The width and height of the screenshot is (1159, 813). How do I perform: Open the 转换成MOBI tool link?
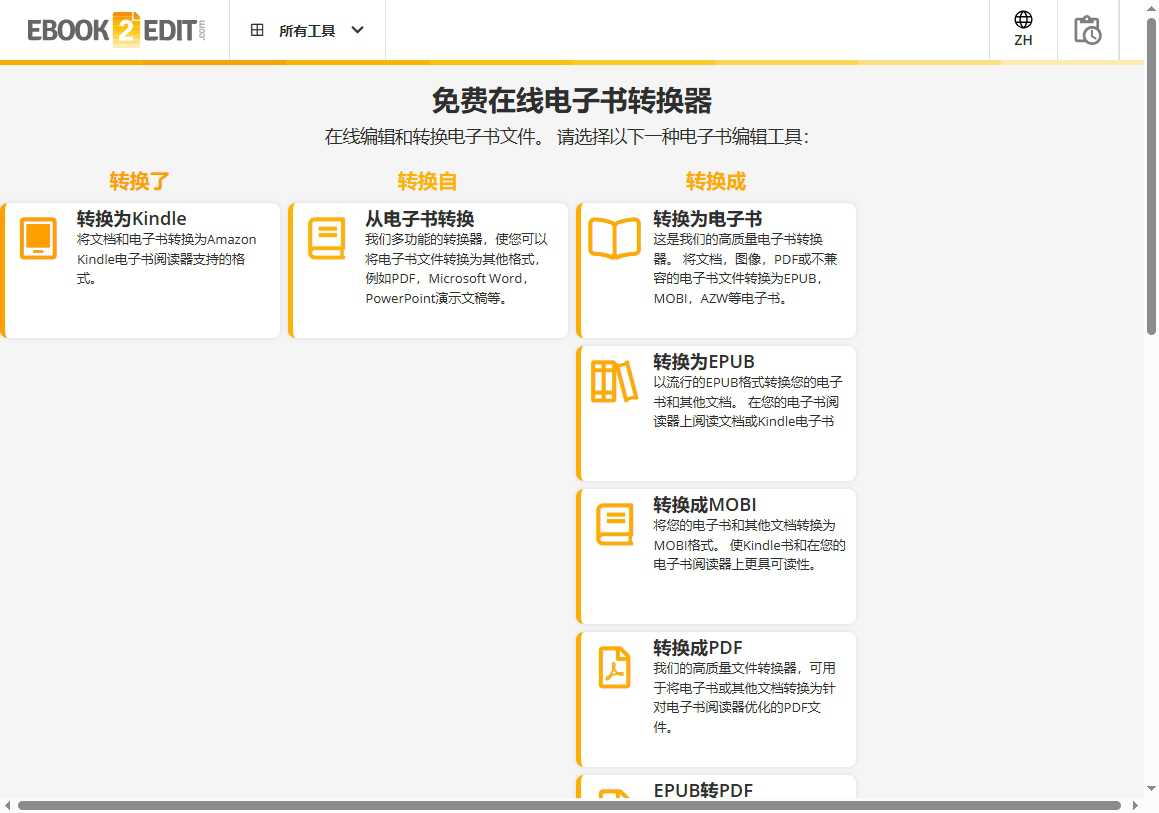tap(704, 505)
